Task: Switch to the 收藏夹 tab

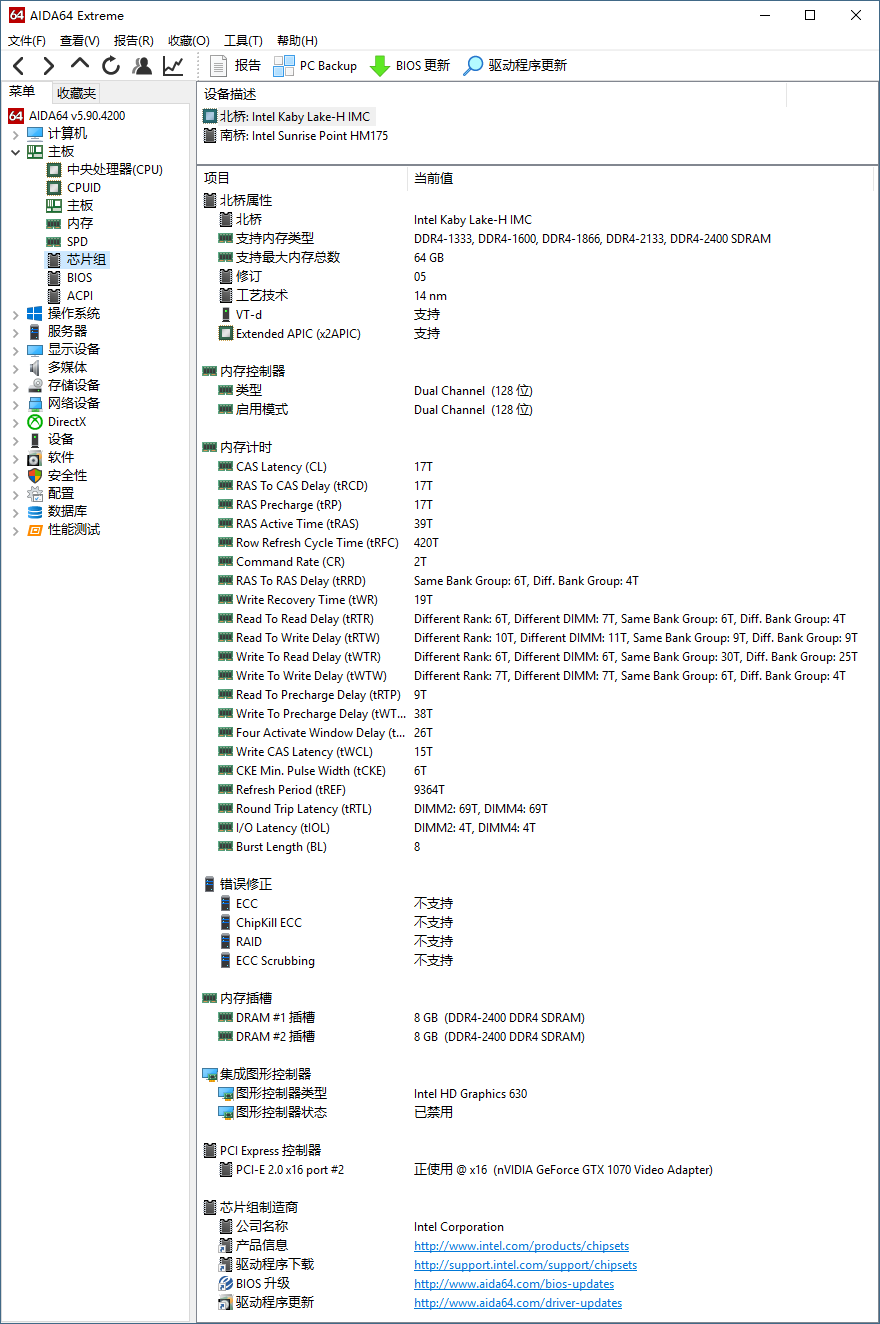Action: coord(75,92)
